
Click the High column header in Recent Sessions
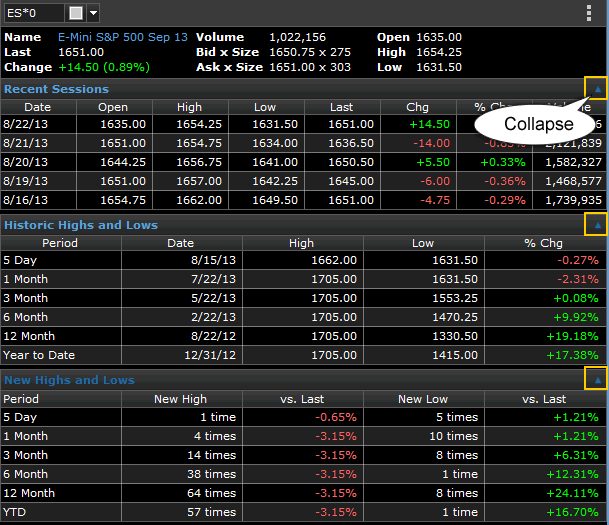pos(189,107)
